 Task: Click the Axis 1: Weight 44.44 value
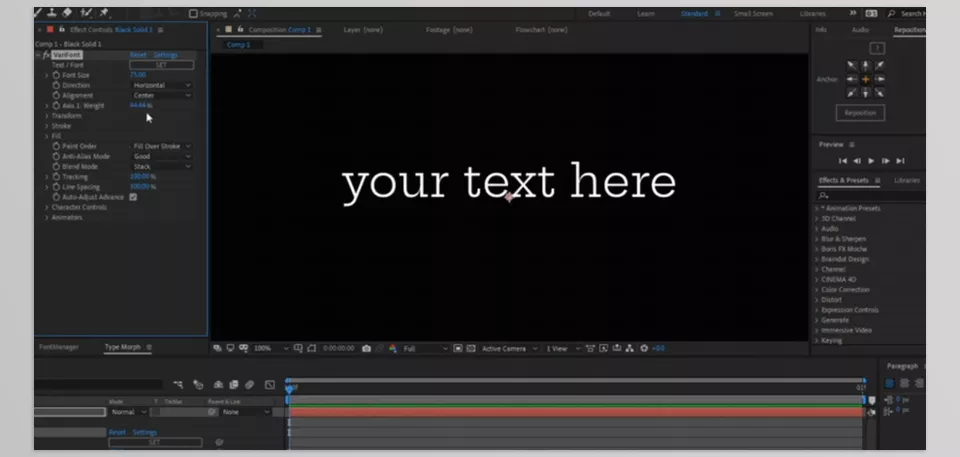(138, 106)
